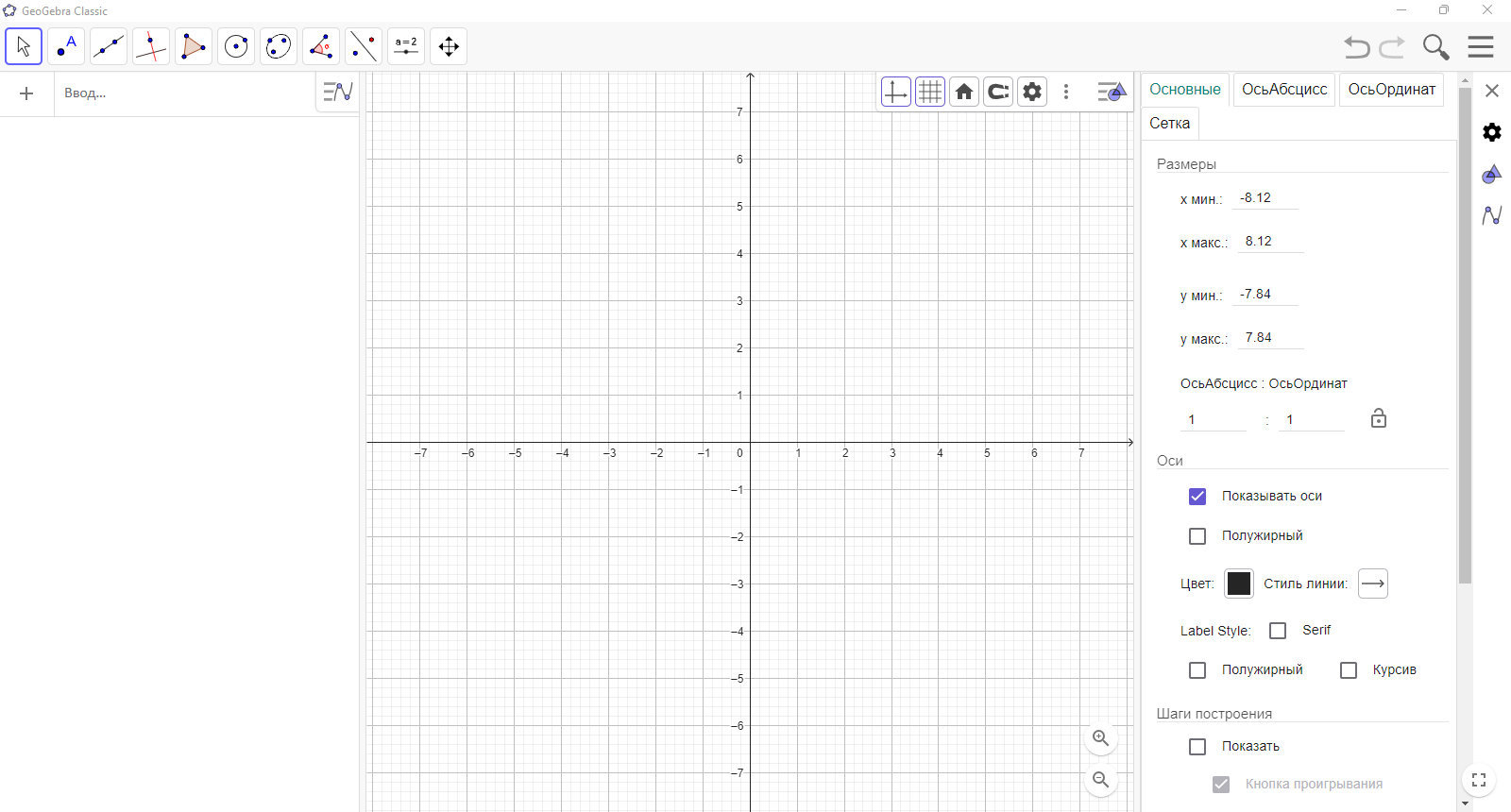1511x812 pixels.
Task: Select the Reflect about line tool
Action: tap(364, 46)
